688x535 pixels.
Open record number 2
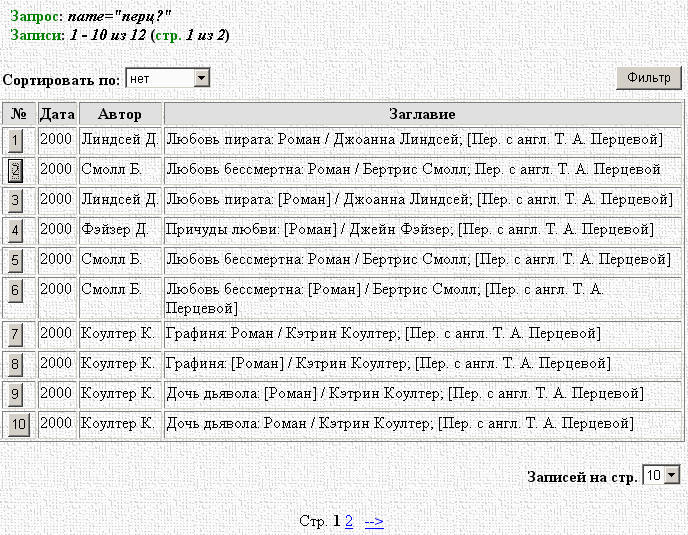[16, 170]
